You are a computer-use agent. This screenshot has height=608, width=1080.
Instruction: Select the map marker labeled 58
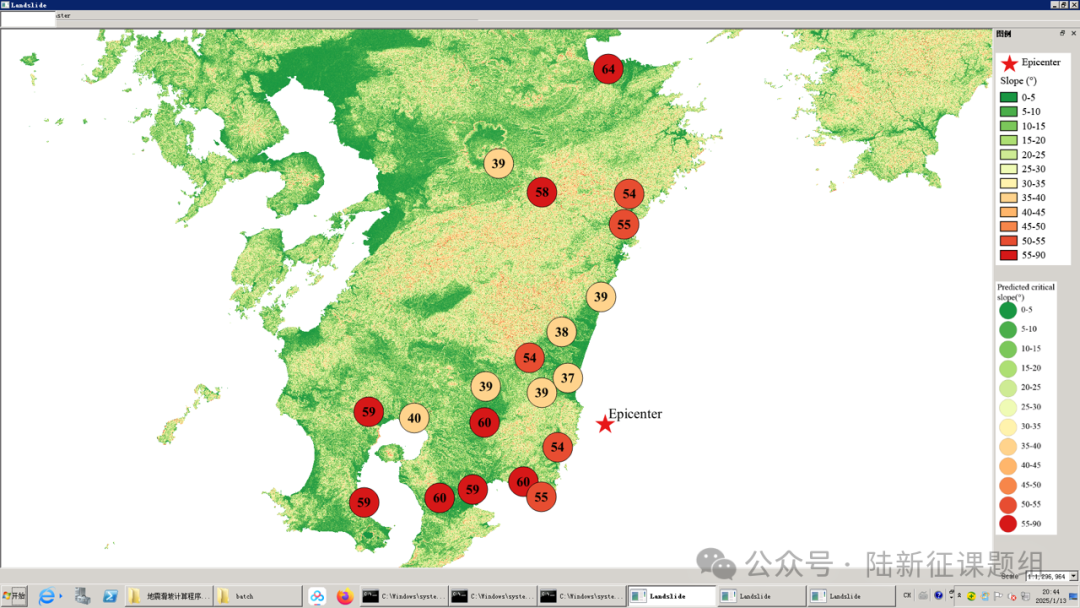(x=541, y=192)
